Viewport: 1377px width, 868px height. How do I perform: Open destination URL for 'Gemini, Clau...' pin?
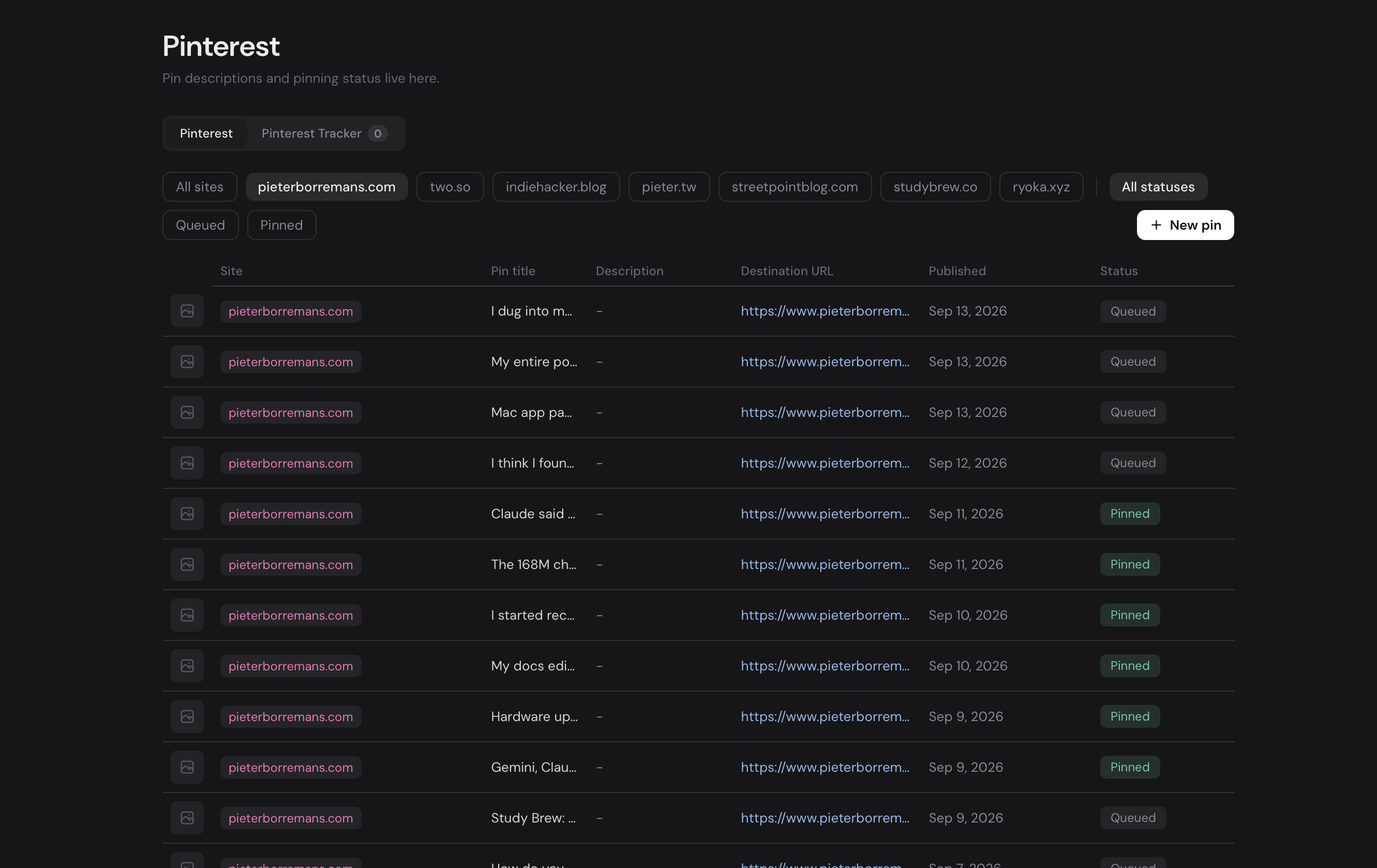coord(825,767)
